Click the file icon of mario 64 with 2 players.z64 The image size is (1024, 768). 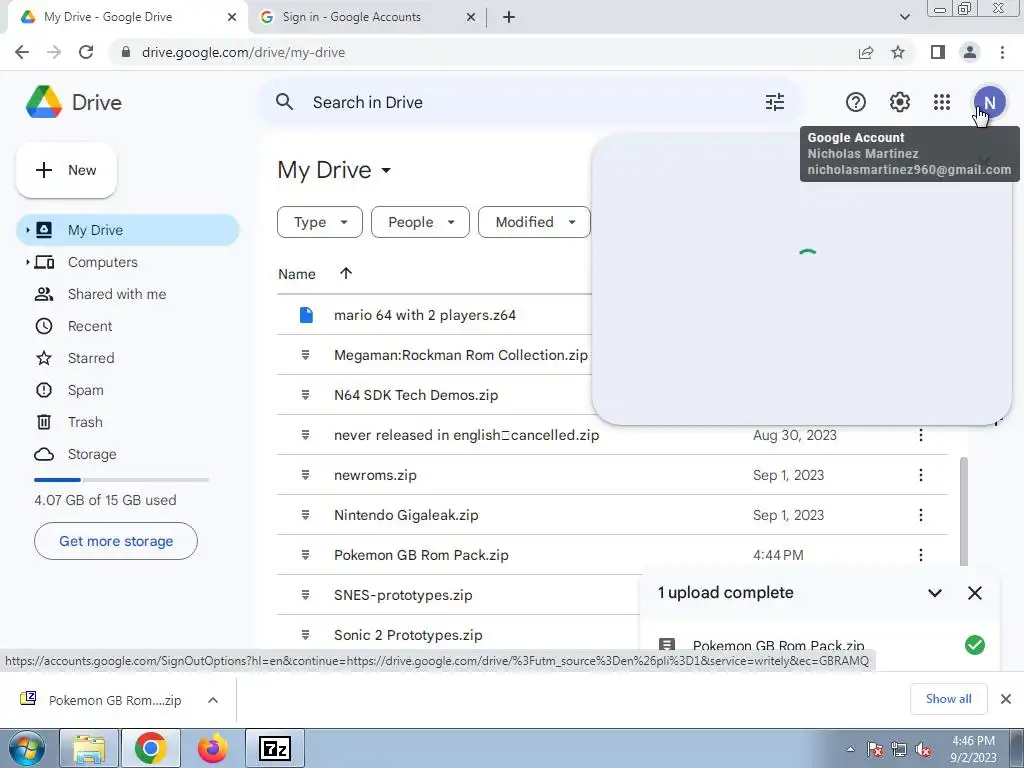tap(306, 315)
